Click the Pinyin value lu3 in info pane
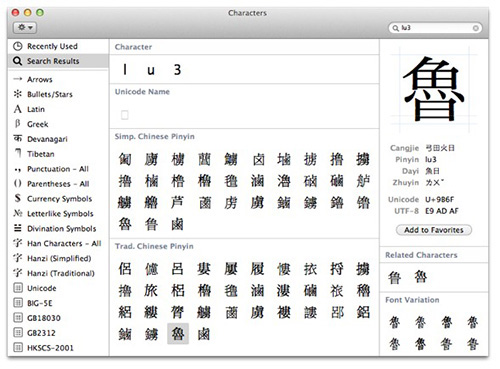Screen dimensions: 500x369 (431, 160)
